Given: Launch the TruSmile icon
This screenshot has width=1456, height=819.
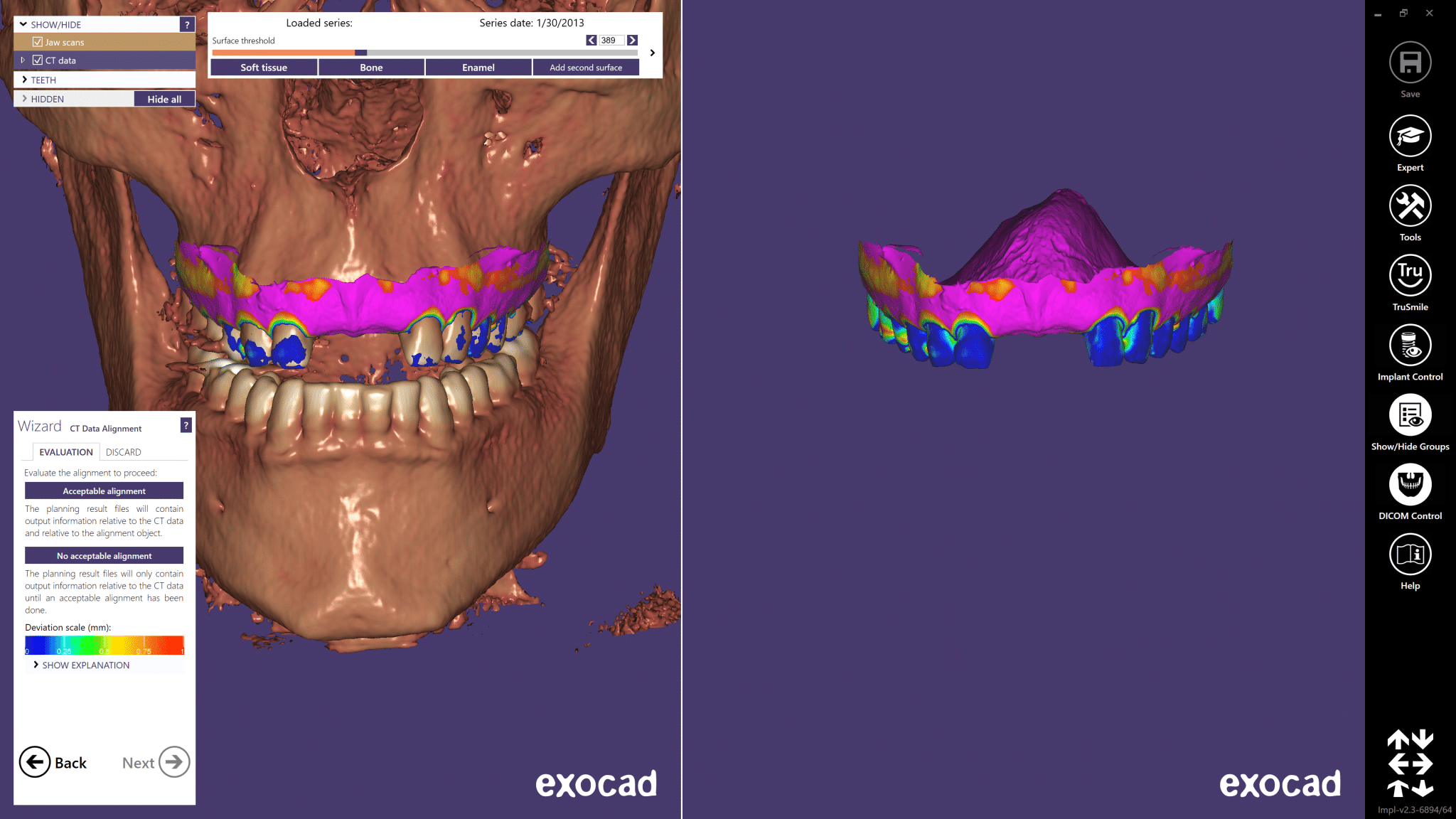Looking at the screenshot, I should [1410, 275].
